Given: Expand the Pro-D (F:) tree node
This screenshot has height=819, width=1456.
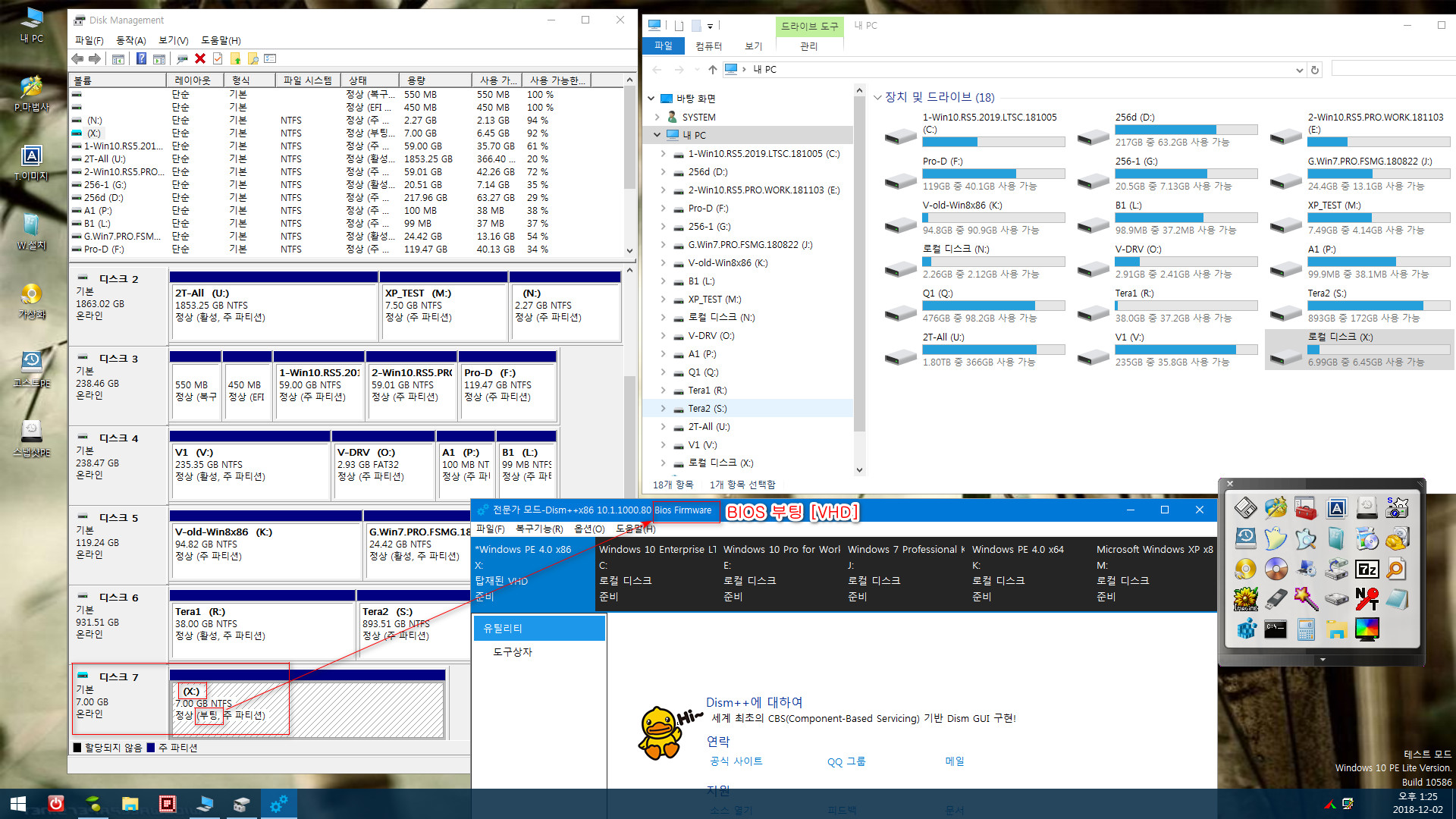Looking at the screenshot, I should pyautogui.click(x=663, y=209).
